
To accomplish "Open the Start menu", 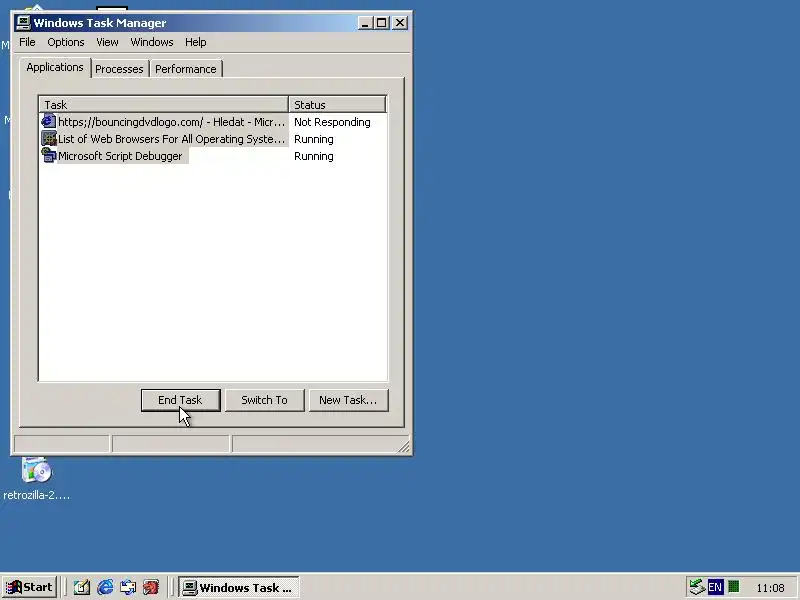I will click(30, 587).
